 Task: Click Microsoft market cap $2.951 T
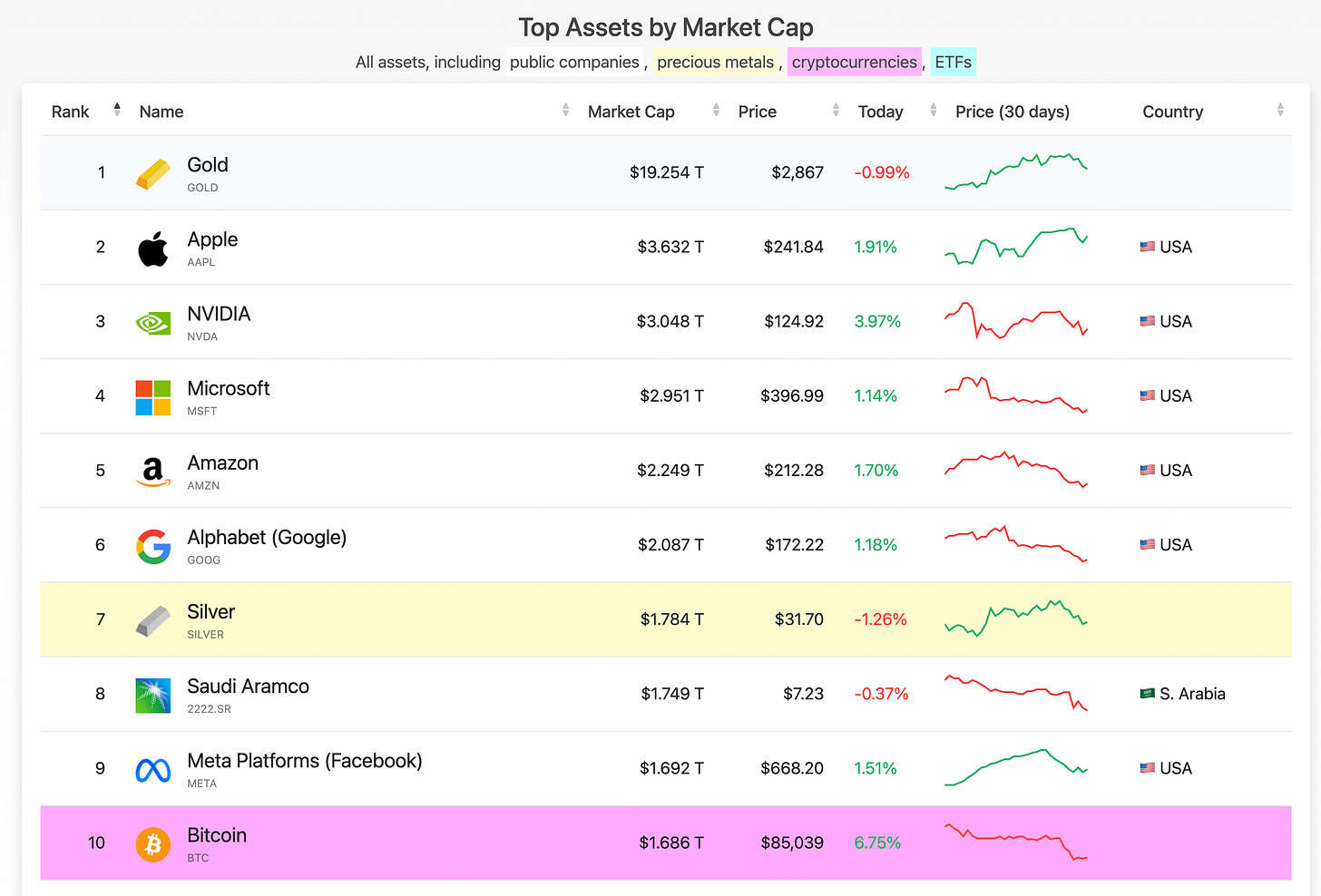coord(672,395)
